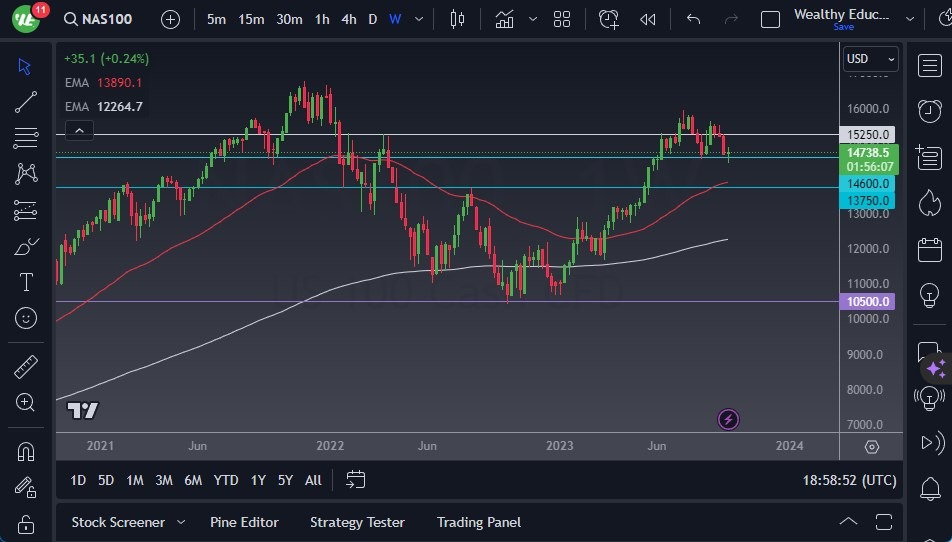Open the emoji icons tool

pyautogui.click(x=26, y=318)
